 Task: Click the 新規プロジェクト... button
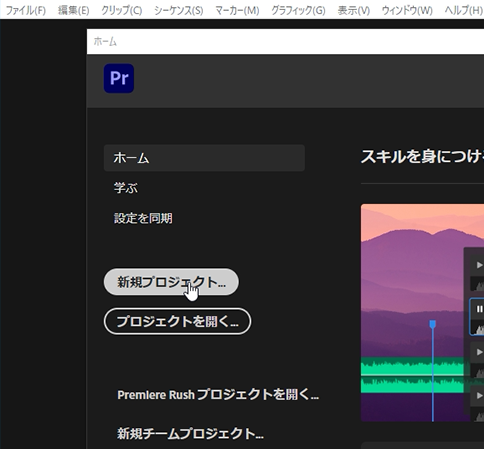(x=171, y=282)
